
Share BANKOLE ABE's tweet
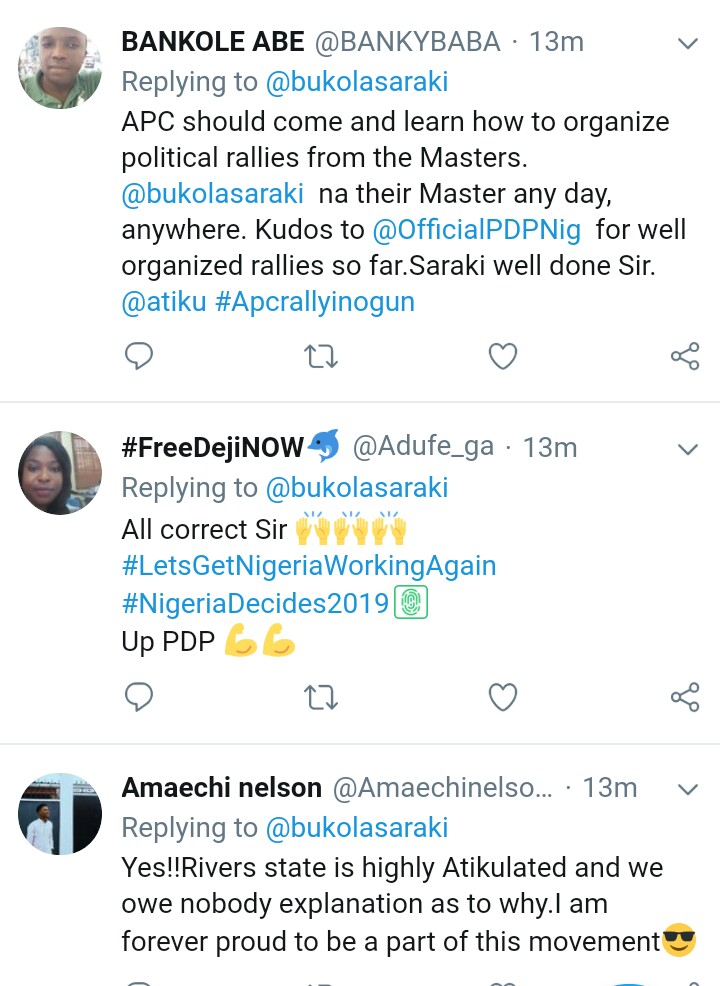pyautogui.click(x=685, y=356)
